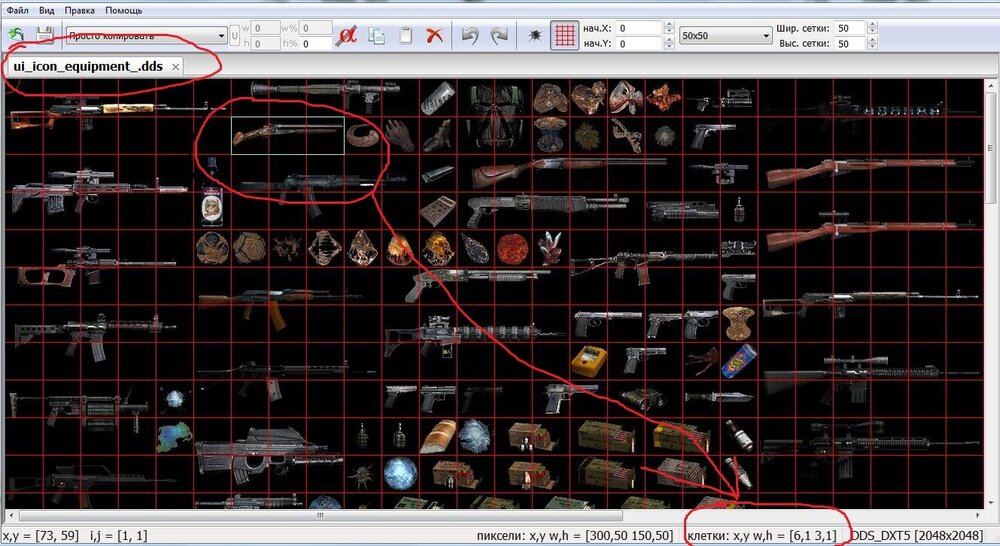Open the 'Просто копировать' mode dropdown

[147, 36]
